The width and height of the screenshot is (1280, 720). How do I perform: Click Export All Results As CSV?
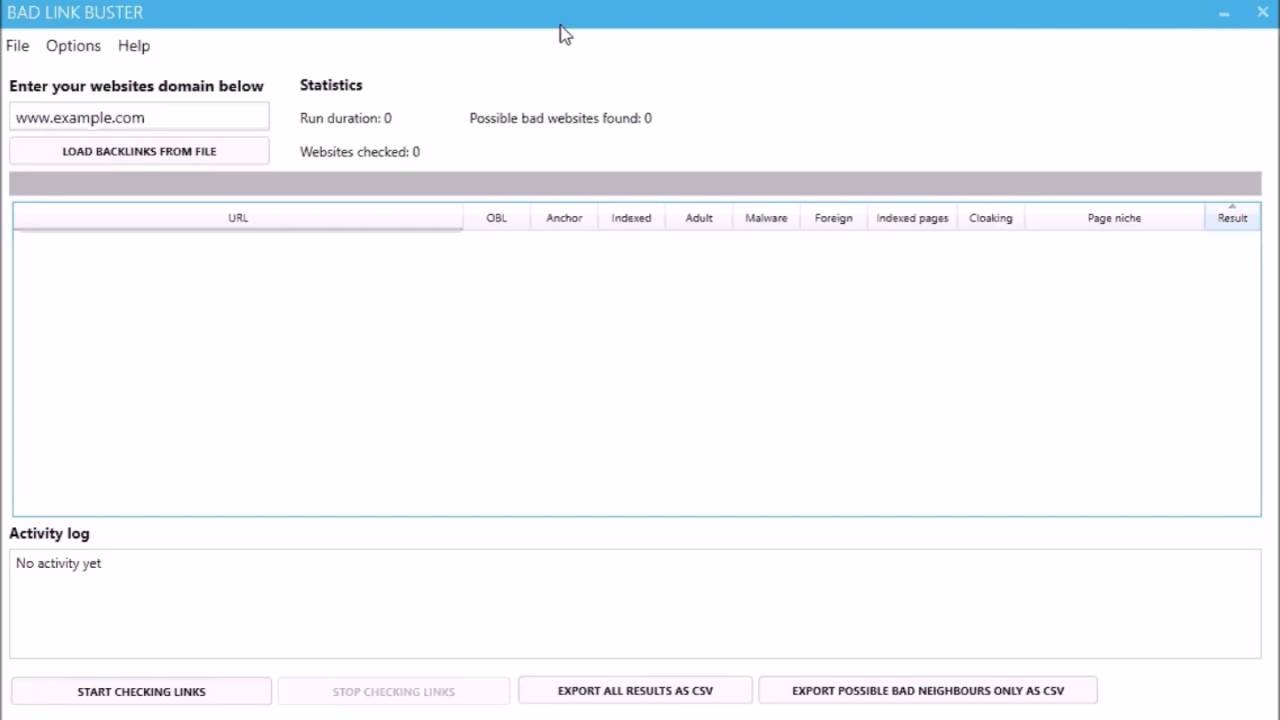[635, 690]
